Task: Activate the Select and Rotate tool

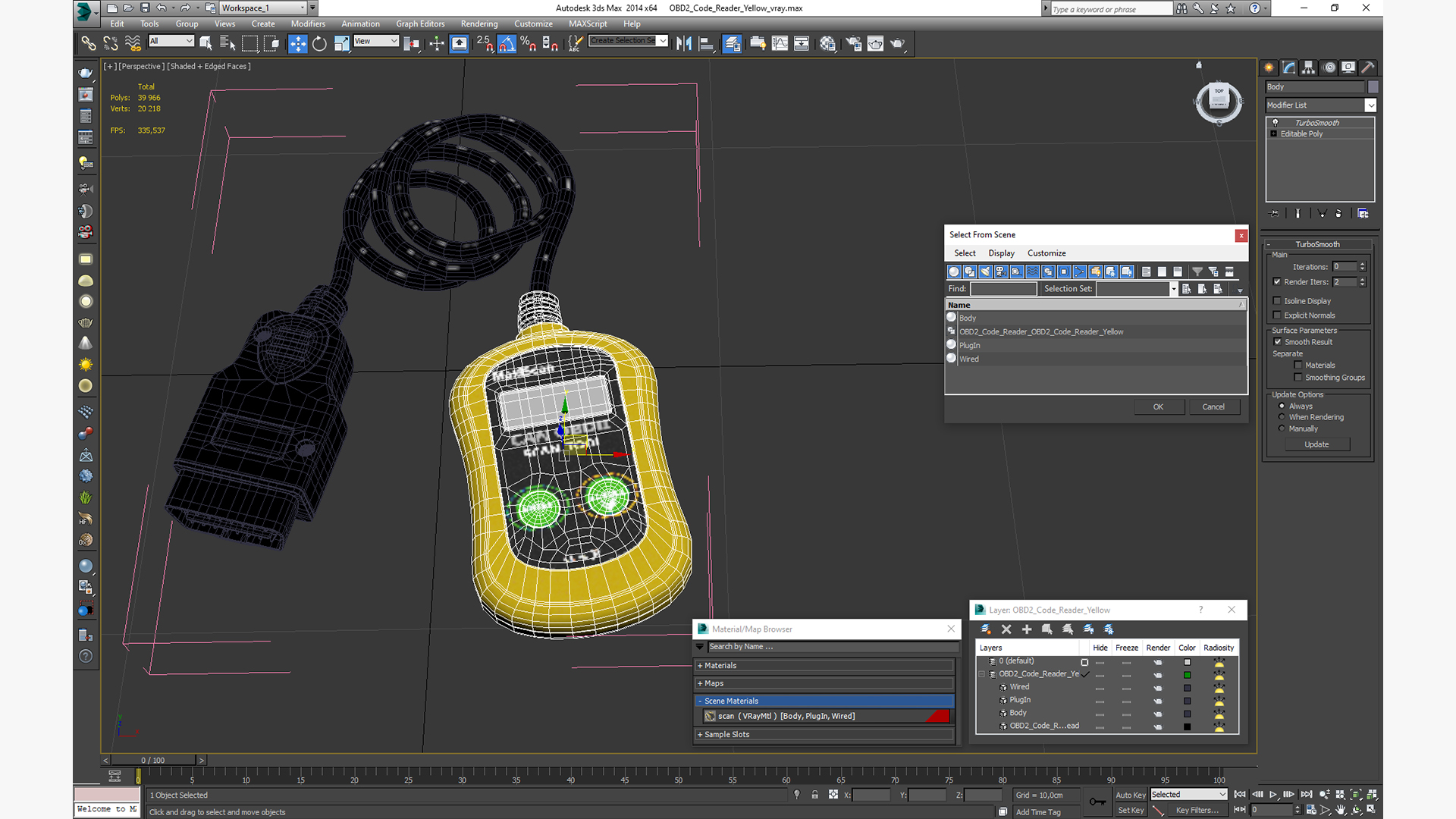Action: 319,44
